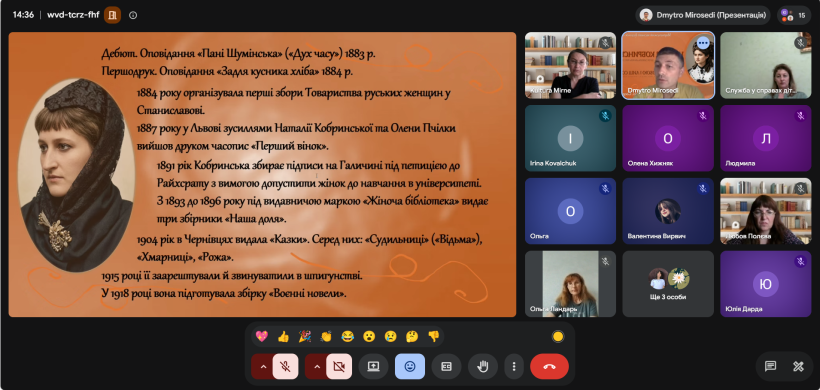The width and height of the screenshot is (820, 390).
Task: Open options on Dmytro Mirosedi's video tile
Action: click(703, 43)
